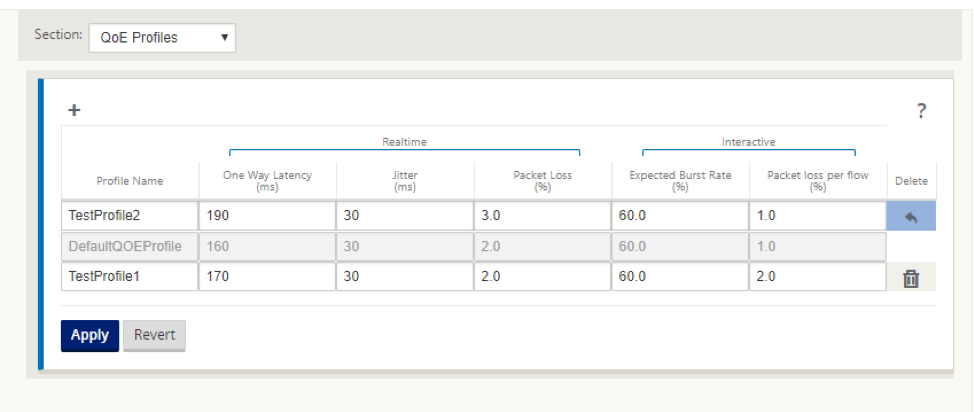974x412 pixels.
Task: Click the Revert button
Action: 154,336
